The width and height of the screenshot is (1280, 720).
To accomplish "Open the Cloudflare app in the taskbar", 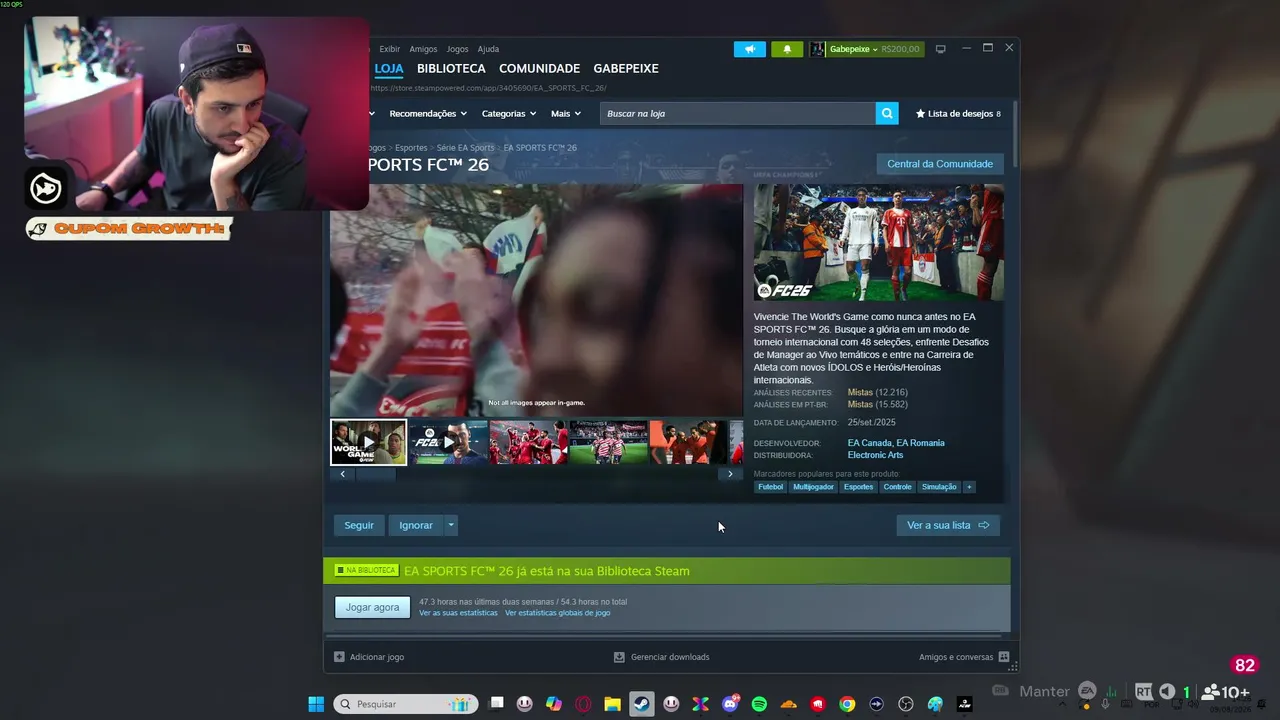I will pos(788,704).
